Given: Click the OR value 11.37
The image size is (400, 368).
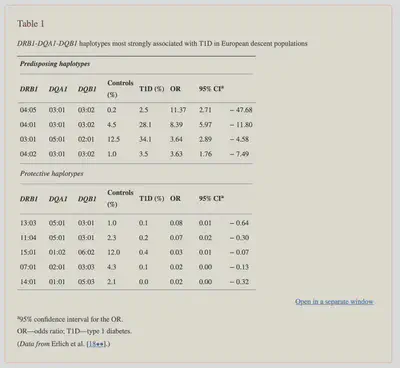Looking at the screenshot, I should click(x=178, y=110).
